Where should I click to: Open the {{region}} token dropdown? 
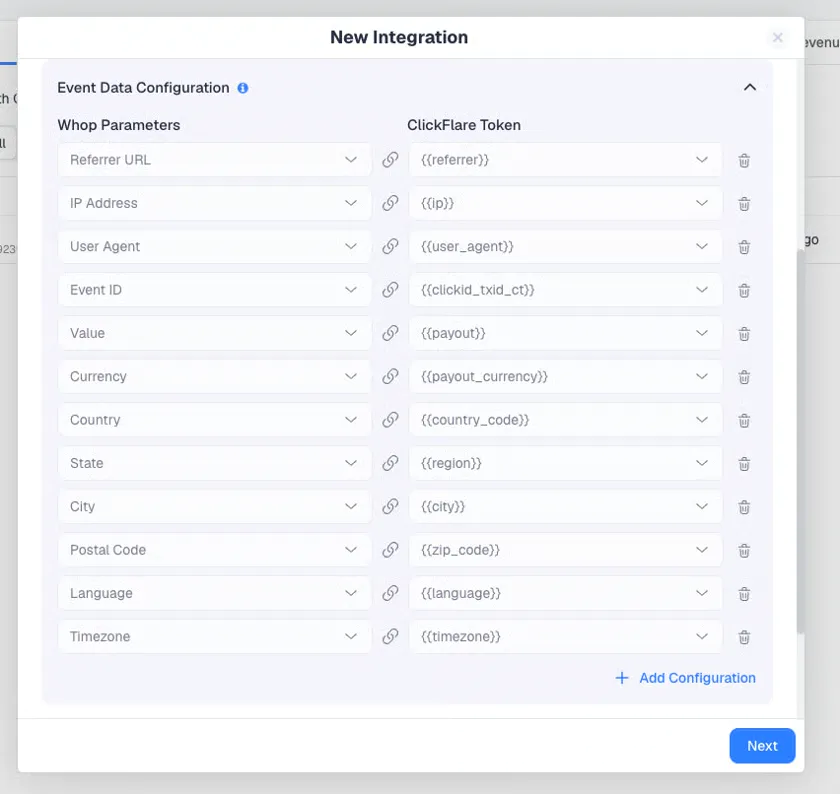tap(565, 463)
